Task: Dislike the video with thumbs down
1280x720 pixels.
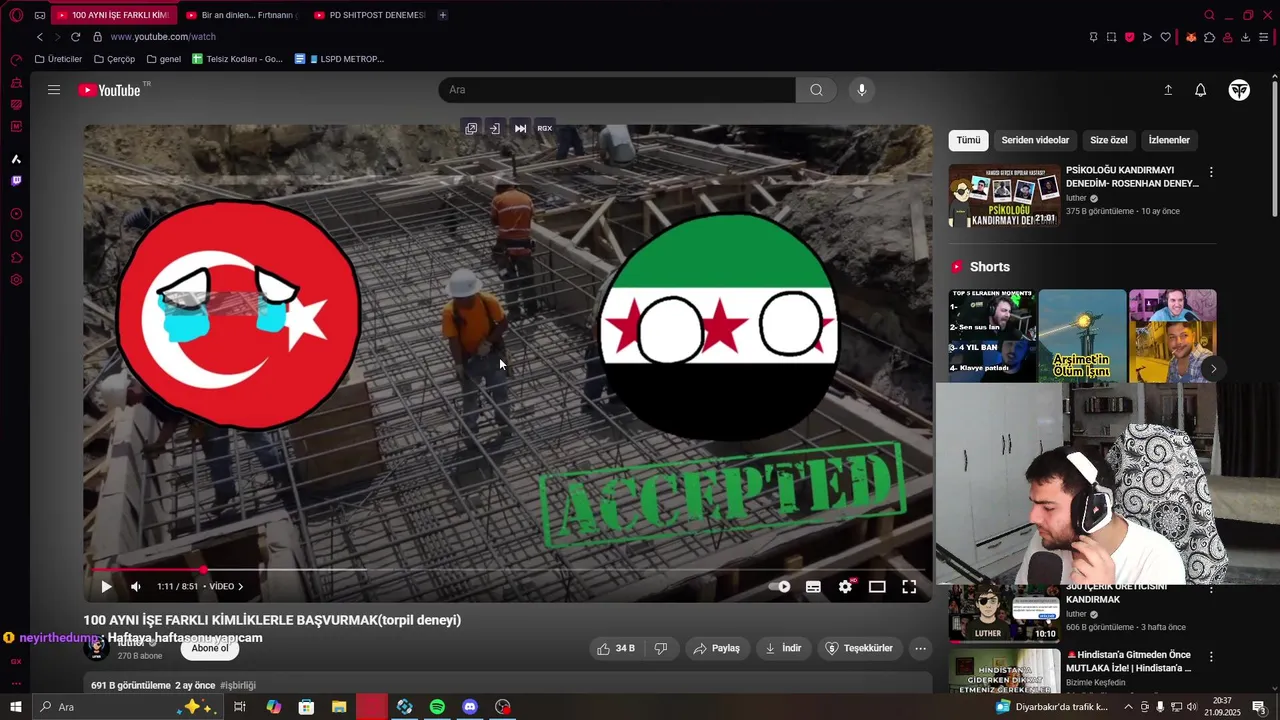Action: (x=661, y=648)
